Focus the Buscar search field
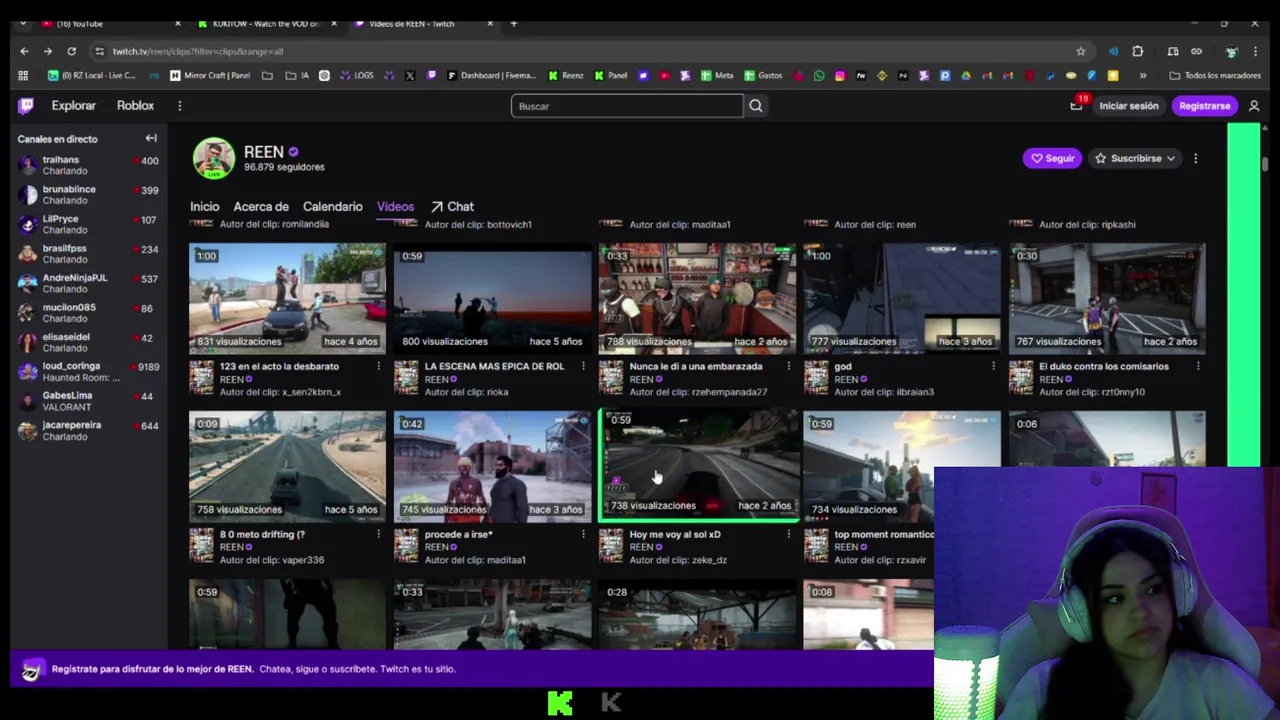The width and height of the screenshot is (1280, 720). 627,106
